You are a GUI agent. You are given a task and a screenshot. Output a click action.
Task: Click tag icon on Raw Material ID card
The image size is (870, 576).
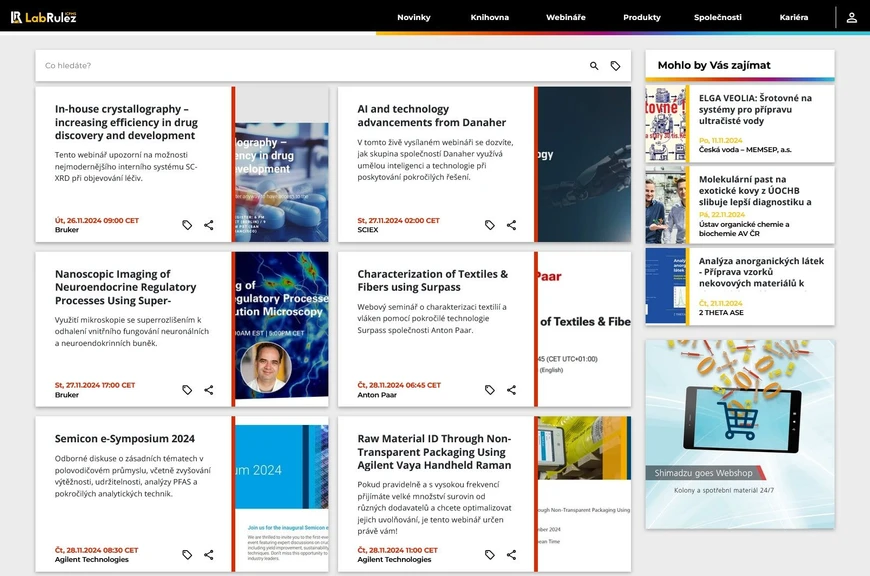coord(489,554)
